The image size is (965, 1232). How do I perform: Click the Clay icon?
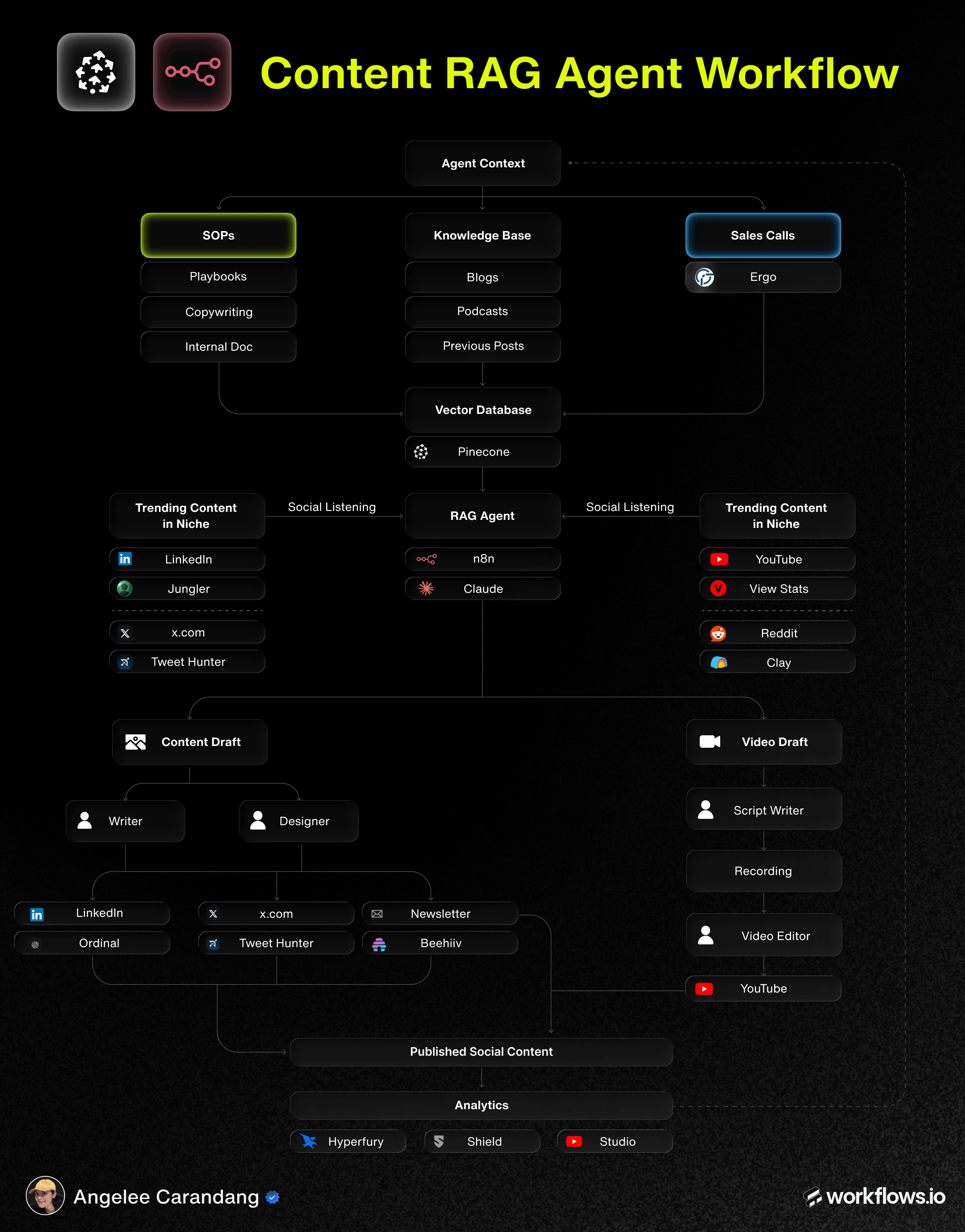(719, 662)
